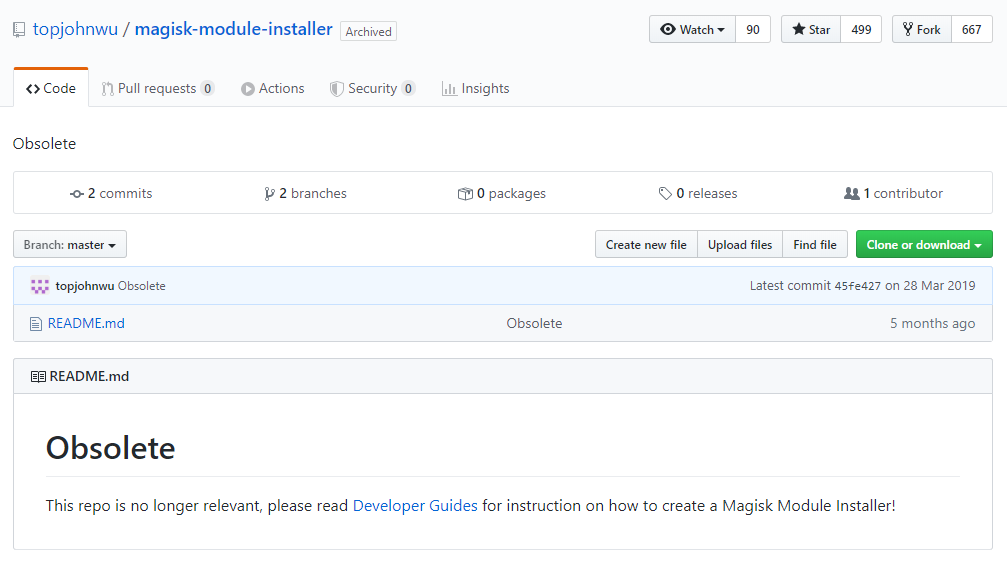Click the Actions play icon
The height and width of the screenshot is (566, 1007).
(248, 89)
